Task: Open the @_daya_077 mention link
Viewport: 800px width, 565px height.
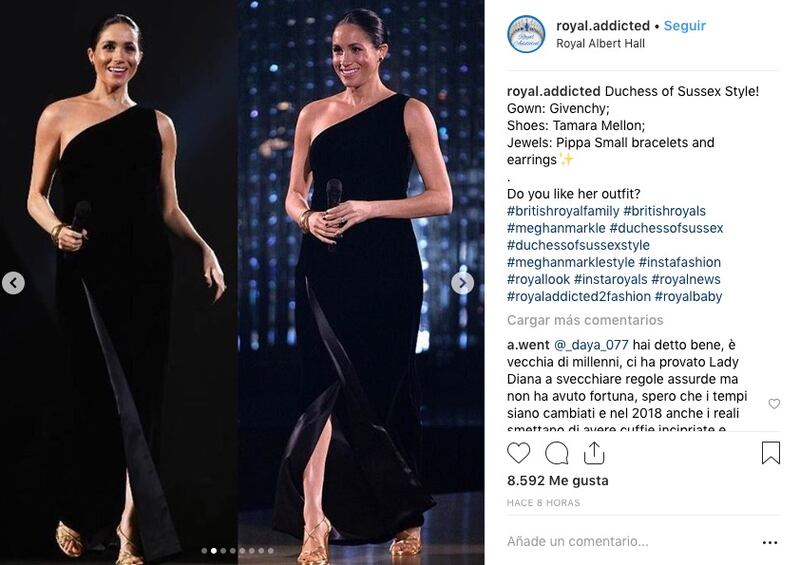Action: (591, 345)
